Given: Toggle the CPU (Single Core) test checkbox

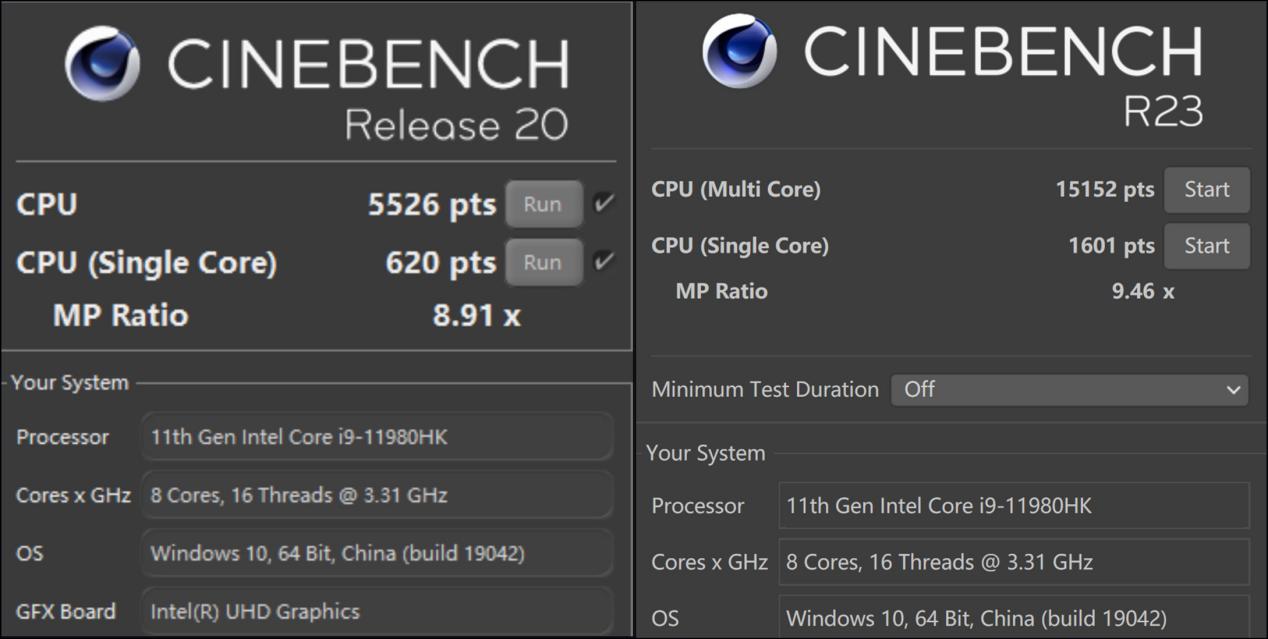Looking at the screenshot, I should pos(603,261).
